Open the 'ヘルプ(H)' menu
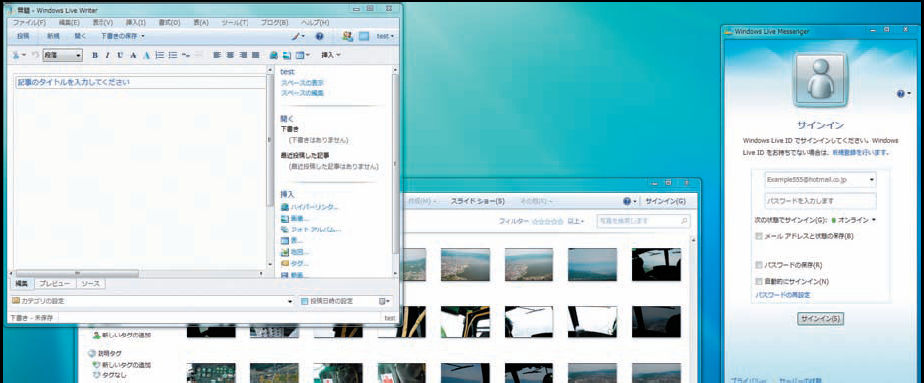This screenshot has width=924, height=383. 315,22
